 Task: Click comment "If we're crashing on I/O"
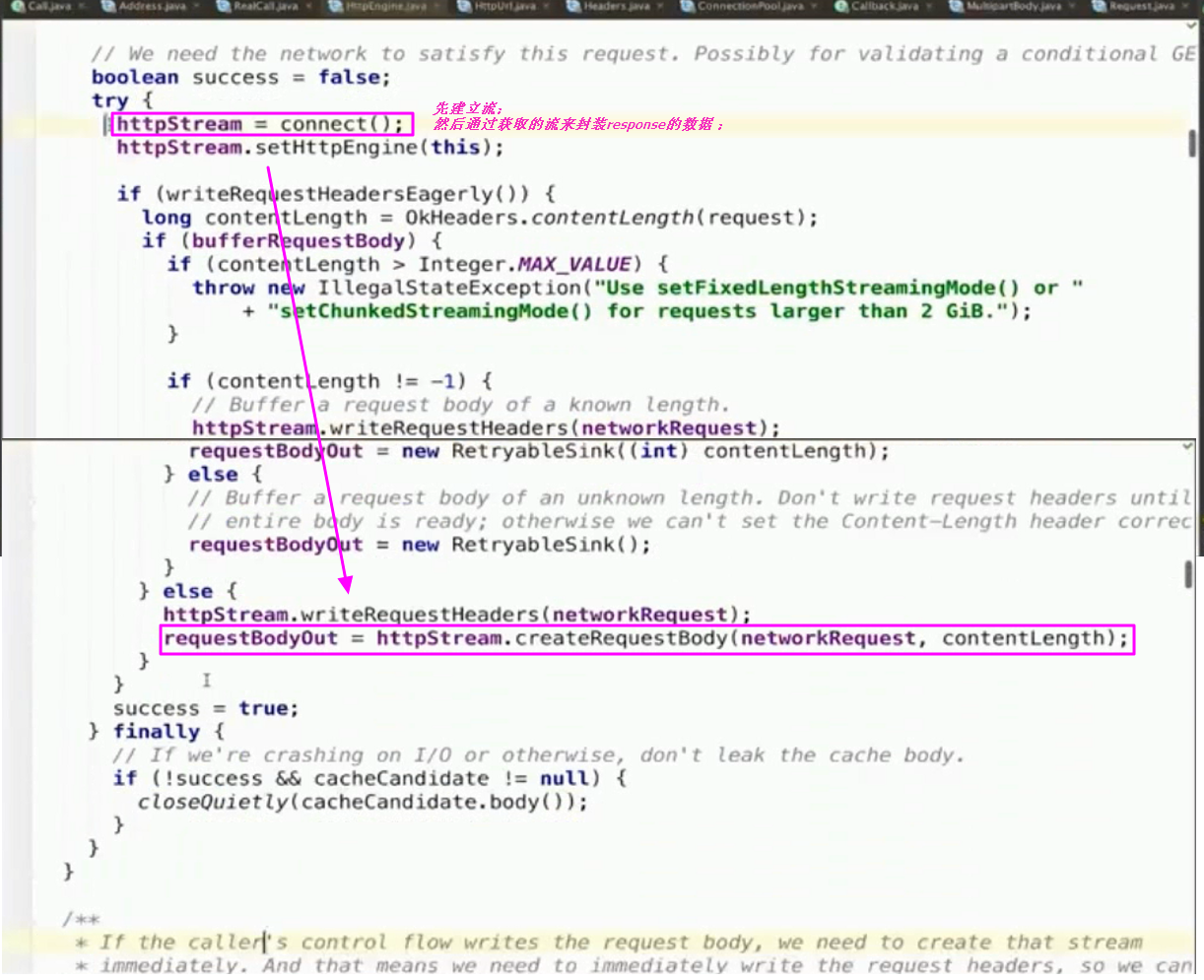pyautogui.click(x=538, y=755)
